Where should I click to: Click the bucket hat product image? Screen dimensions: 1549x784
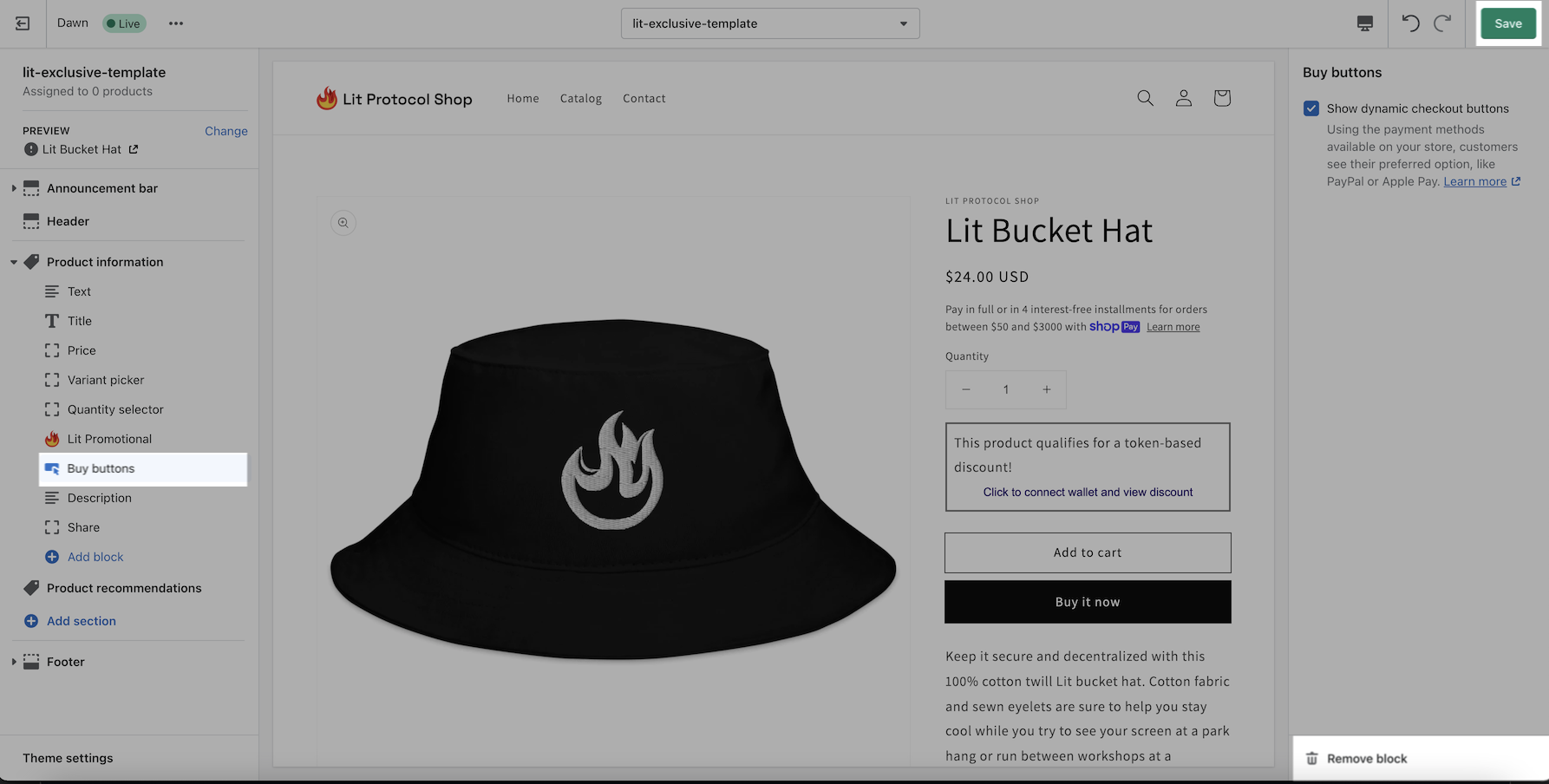[x=613, y=488]
